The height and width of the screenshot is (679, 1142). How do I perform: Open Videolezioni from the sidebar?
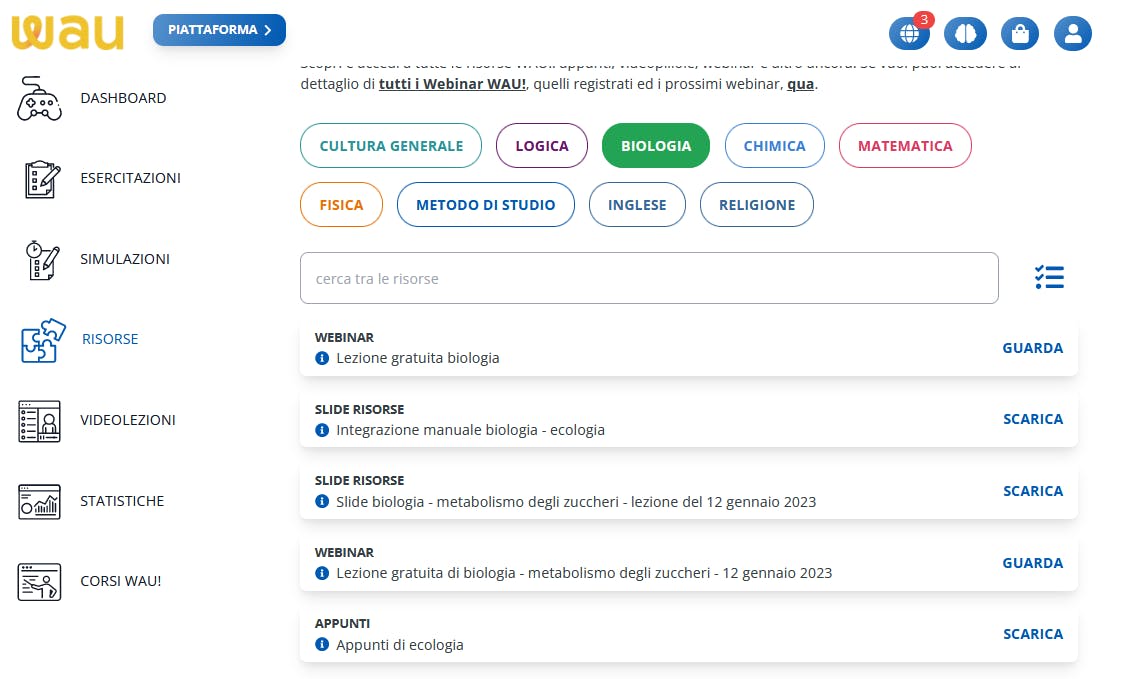(127, 420)
